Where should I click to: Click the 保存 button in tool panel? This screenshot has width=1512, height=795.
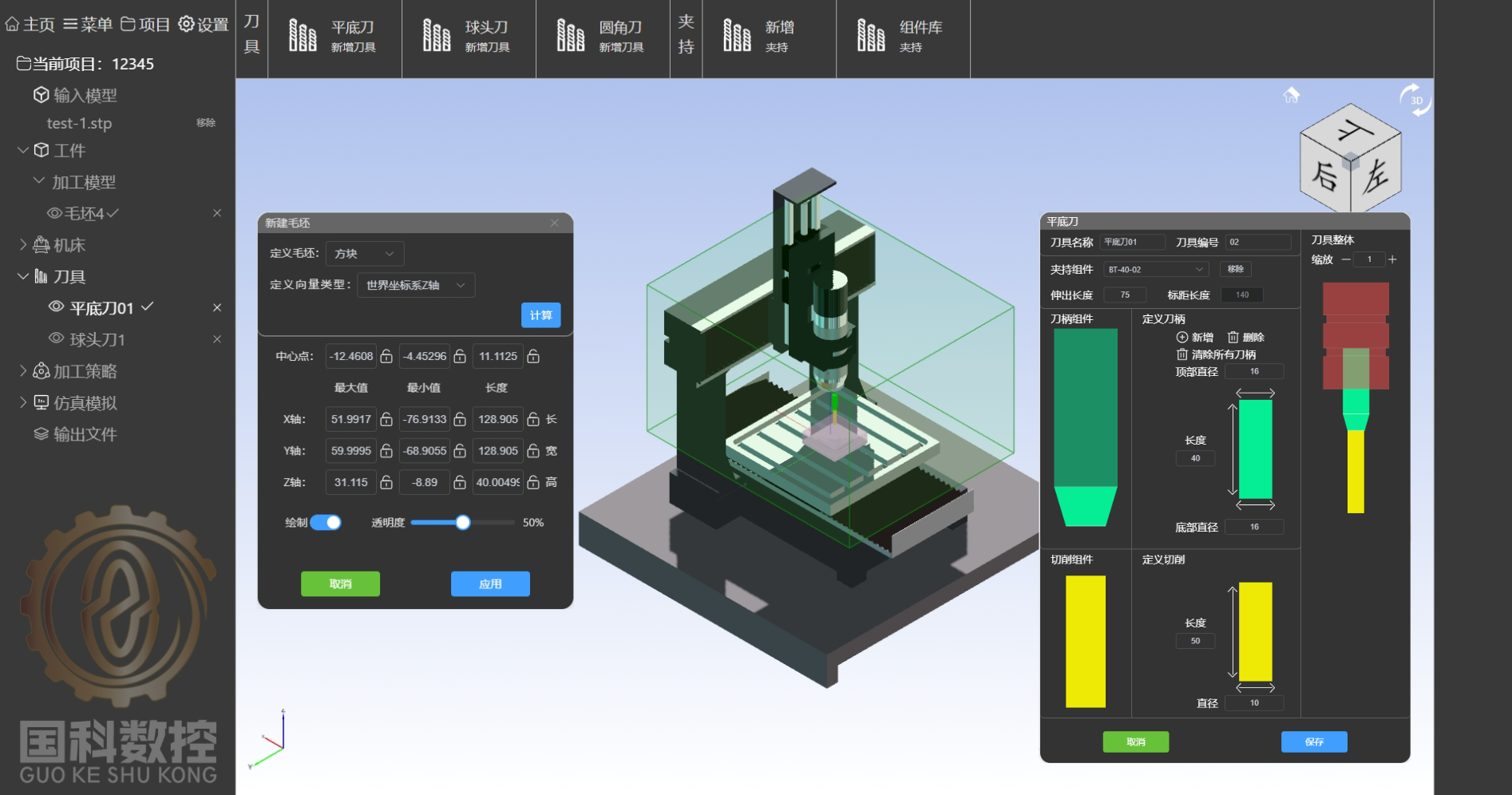tap(1313, 742)
